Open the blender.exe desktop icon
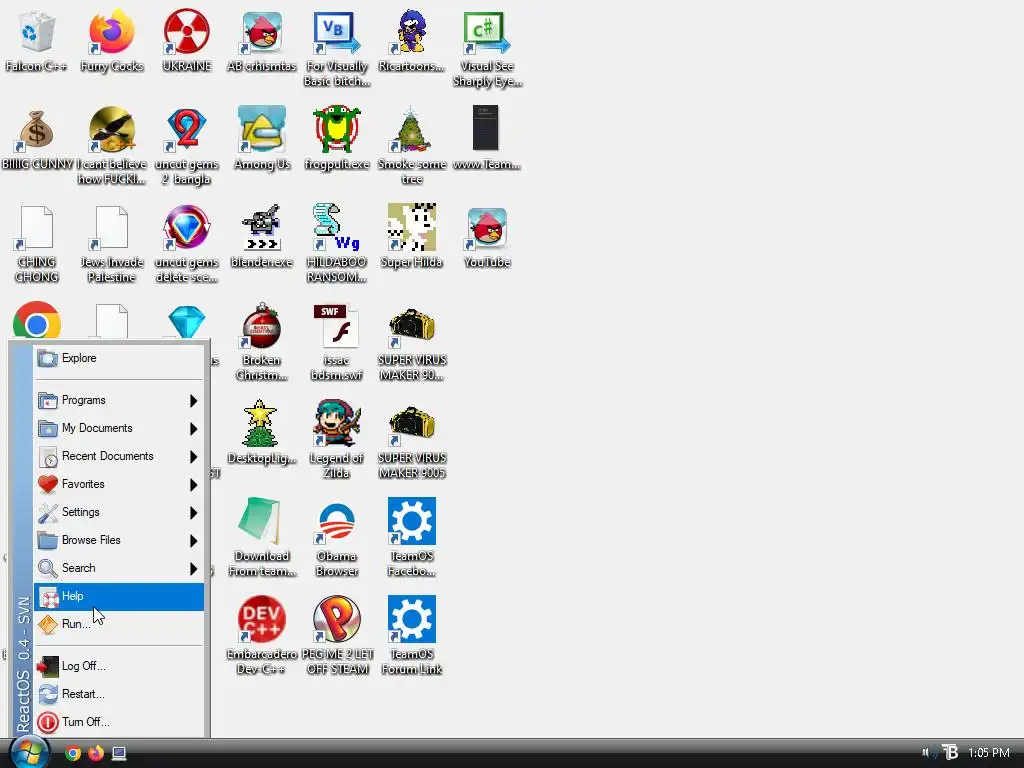This screenshot has height=768, width=1024. point(262,227)
